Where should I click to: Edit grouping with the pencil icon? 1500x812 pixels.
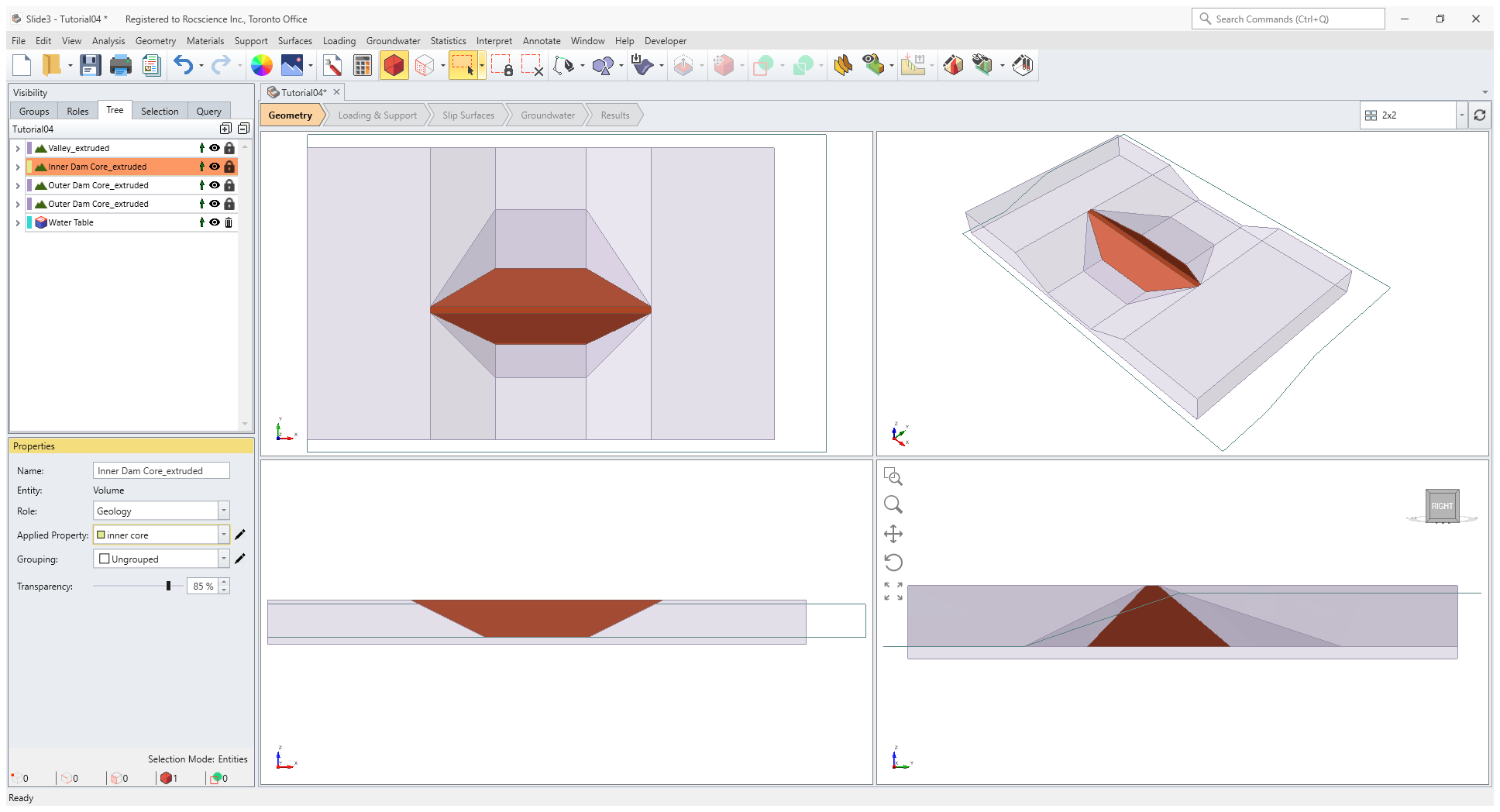pos(240,559)
